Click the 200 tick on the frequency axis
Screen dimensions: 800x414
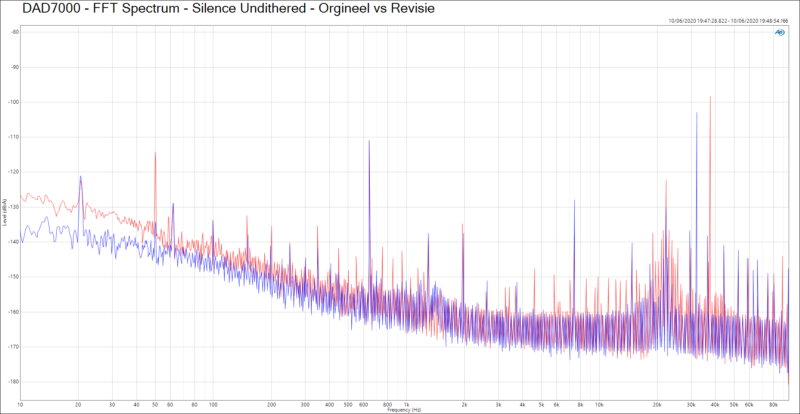tap(271, 405)
